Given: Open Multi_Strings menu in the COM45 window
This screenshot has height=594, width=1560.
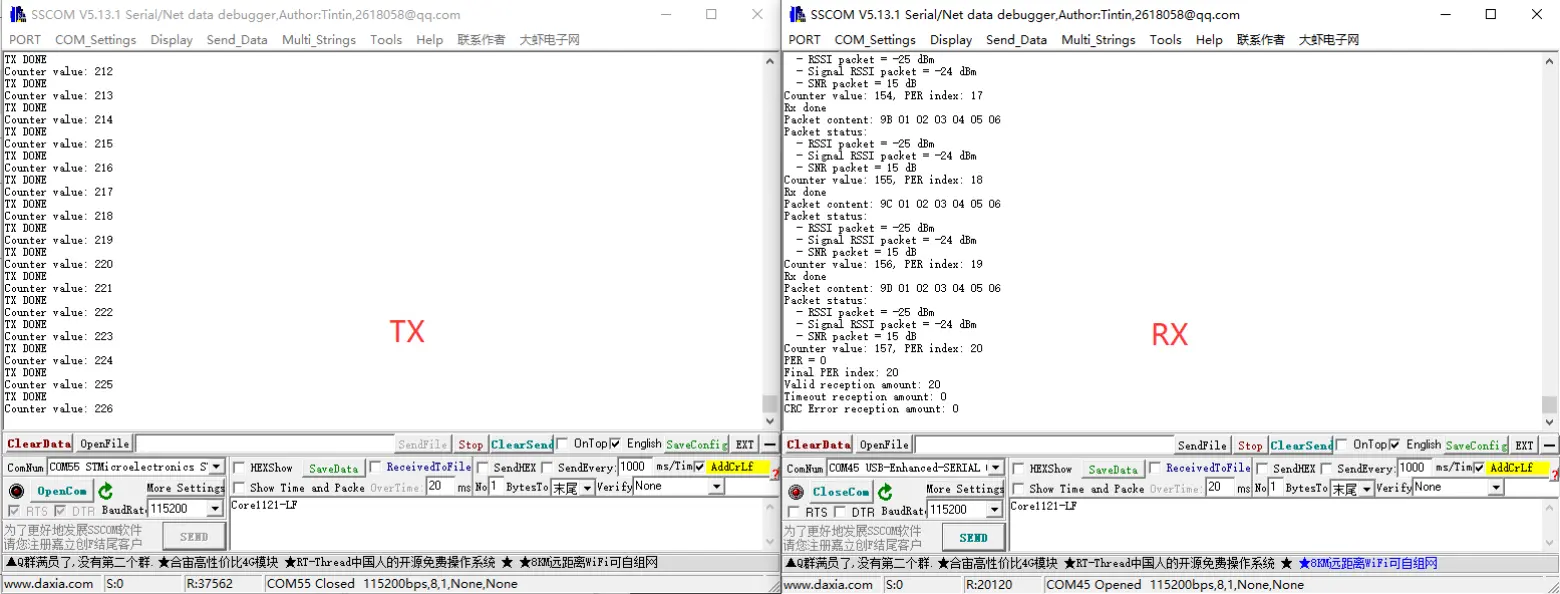Looking at the screenshot, I should coord(1098,40).
